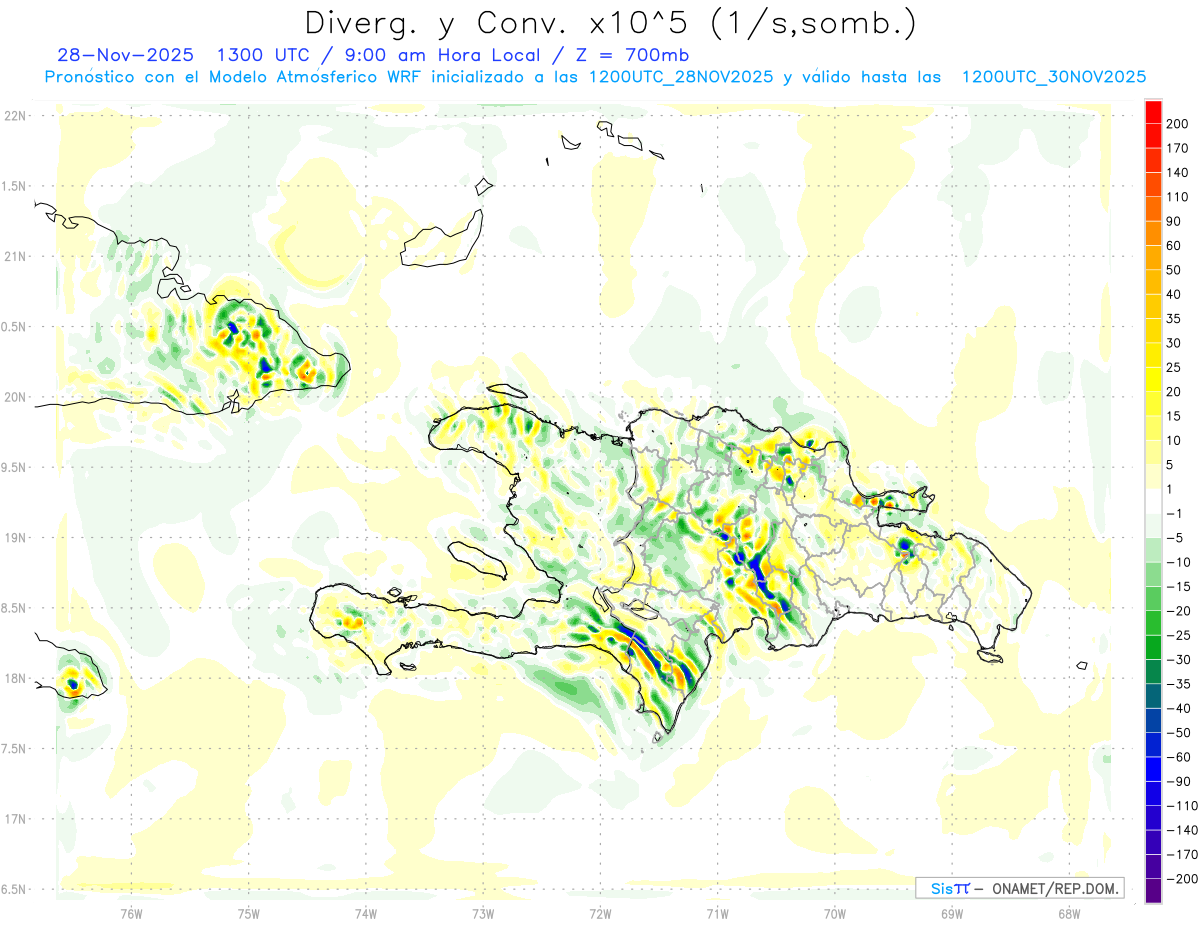Click the '1.5N' latitude label
This screenshot has height=927, width=1200.
(x=15, y=186)
